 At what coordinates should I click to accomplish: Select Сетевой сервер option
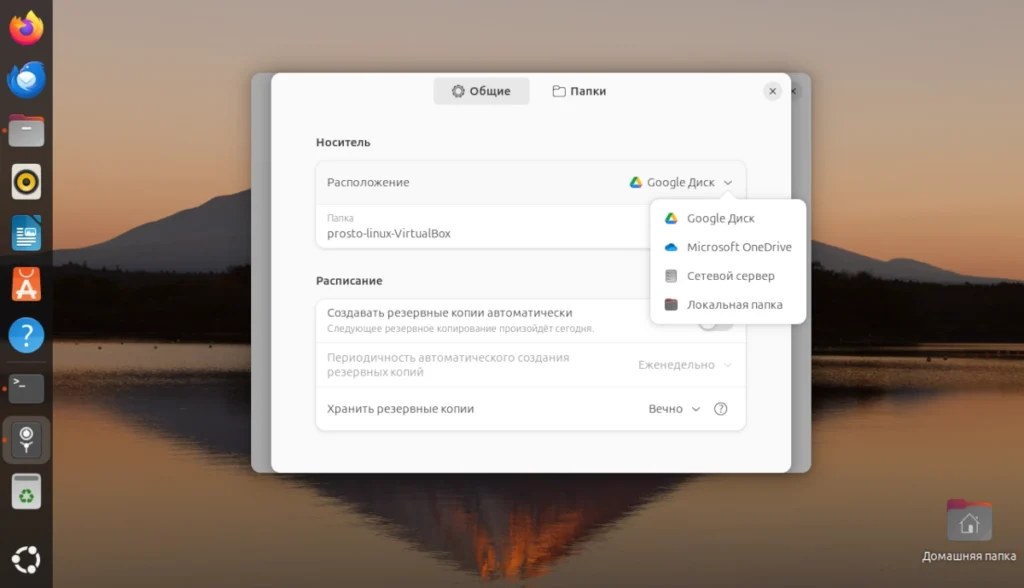(x=728, y=276)
